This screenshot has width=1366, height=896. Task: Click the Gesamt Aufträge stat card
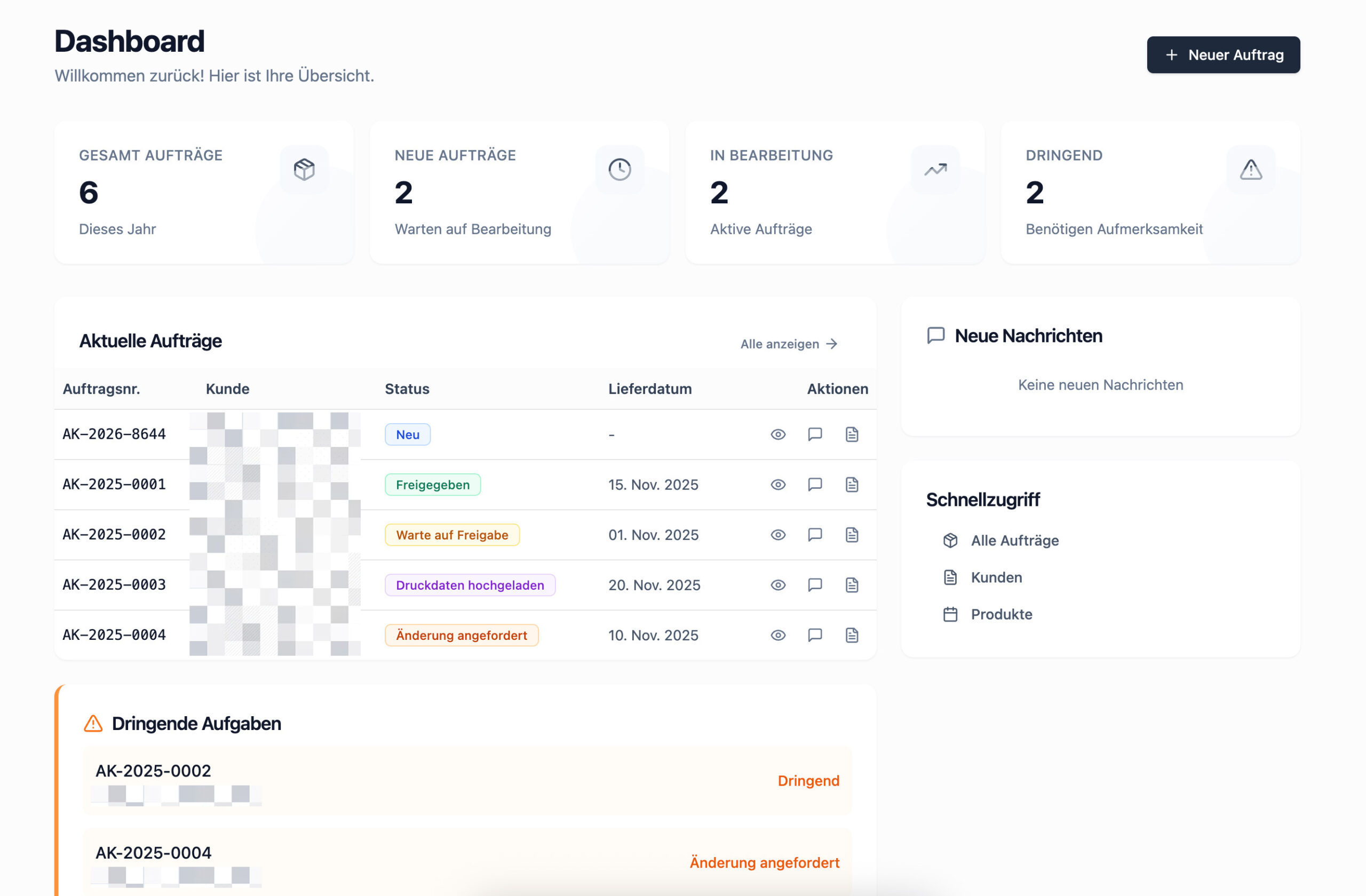click(204, 192)
